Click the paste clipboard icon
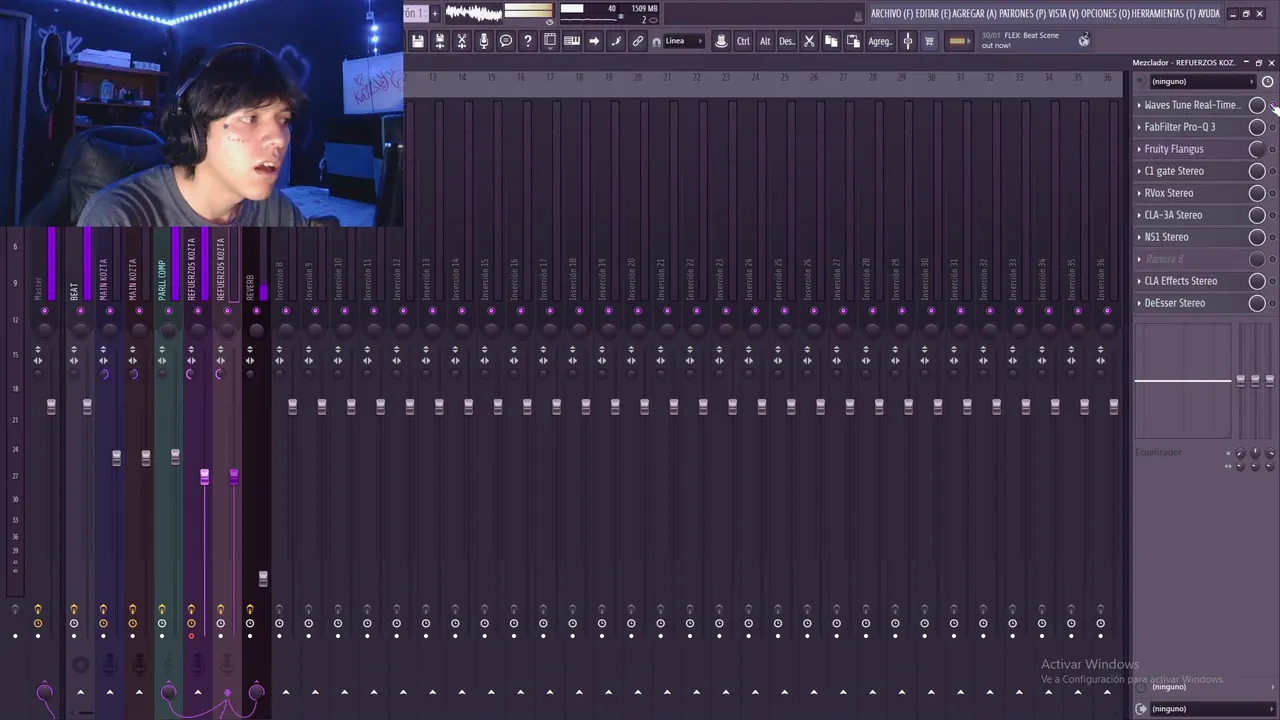The height and width of the screenshot is (720, 1280). (x=853, y=41)
